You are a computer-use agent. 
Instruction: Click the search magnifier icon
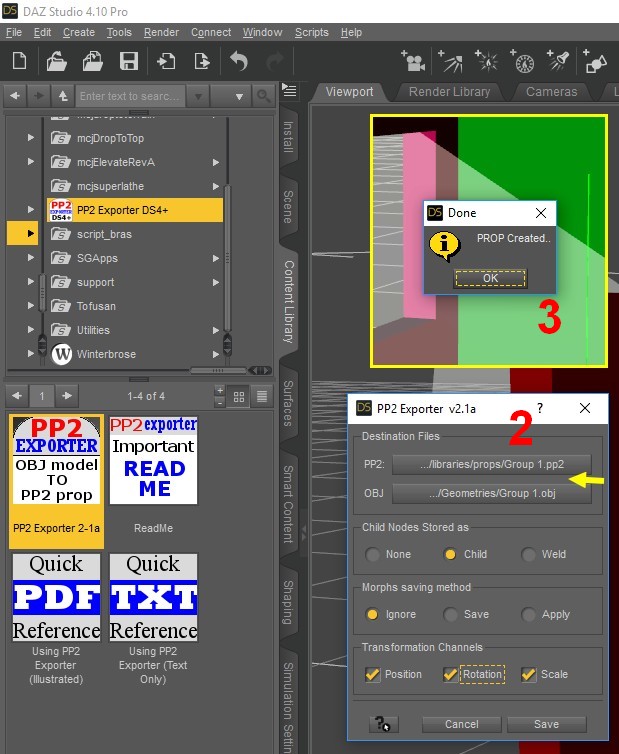pos(263,96)
